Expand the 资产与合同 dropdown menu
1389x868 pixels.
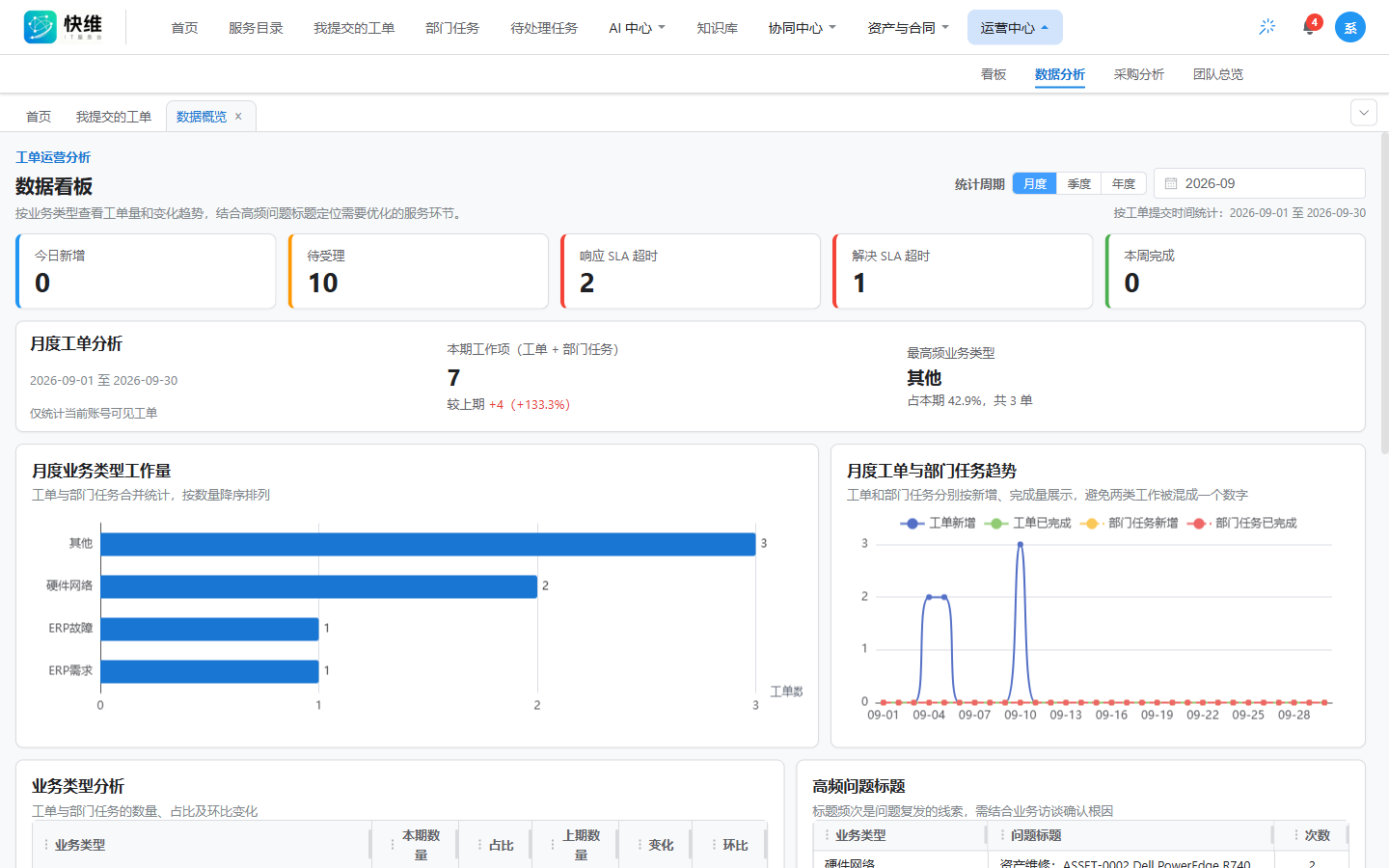(908, 28)
